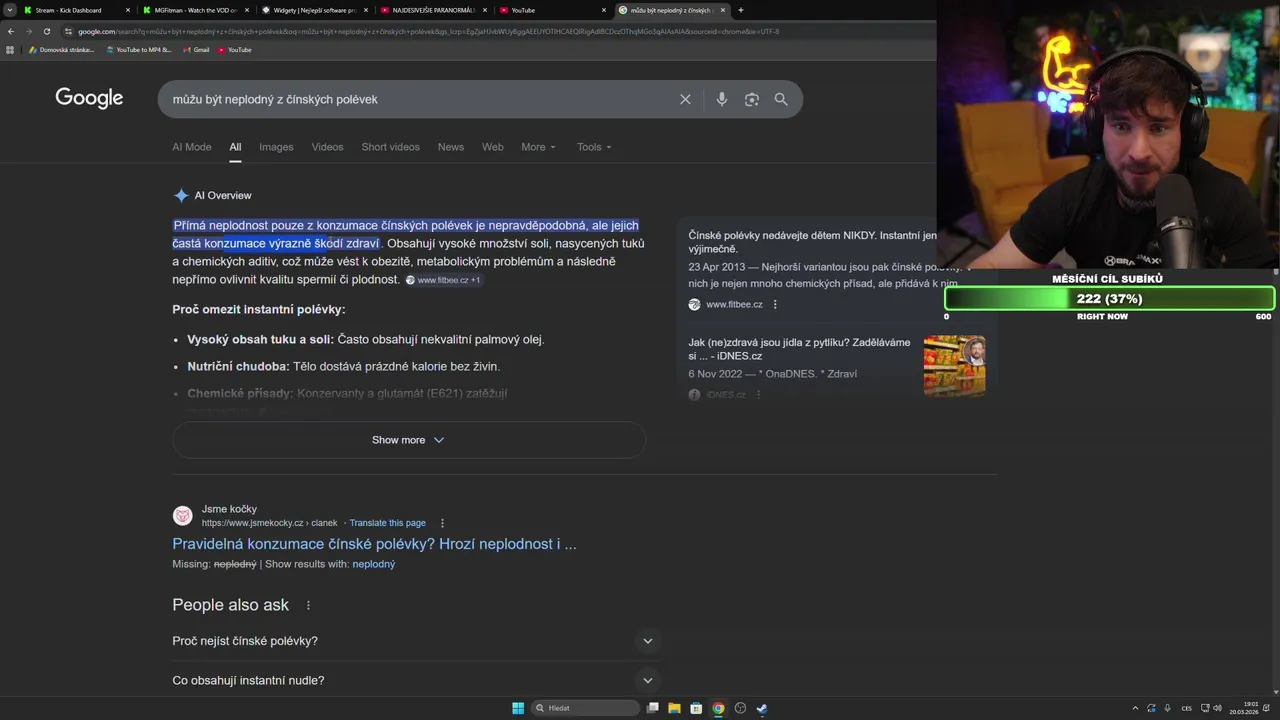Open the Tools dropdown
Screen dimensions: 1280x720
(594, 147)
